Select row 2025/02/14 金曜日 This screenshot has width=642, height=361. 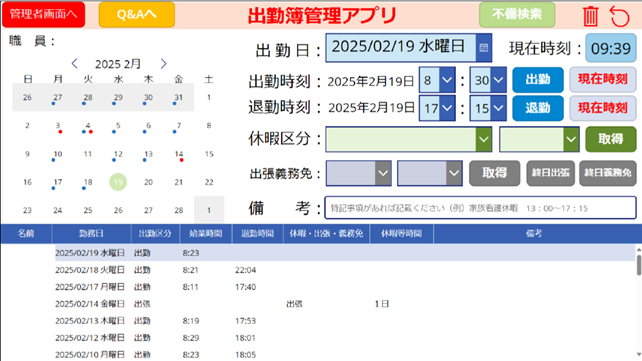pyautogui.click(x=345, y=304)
